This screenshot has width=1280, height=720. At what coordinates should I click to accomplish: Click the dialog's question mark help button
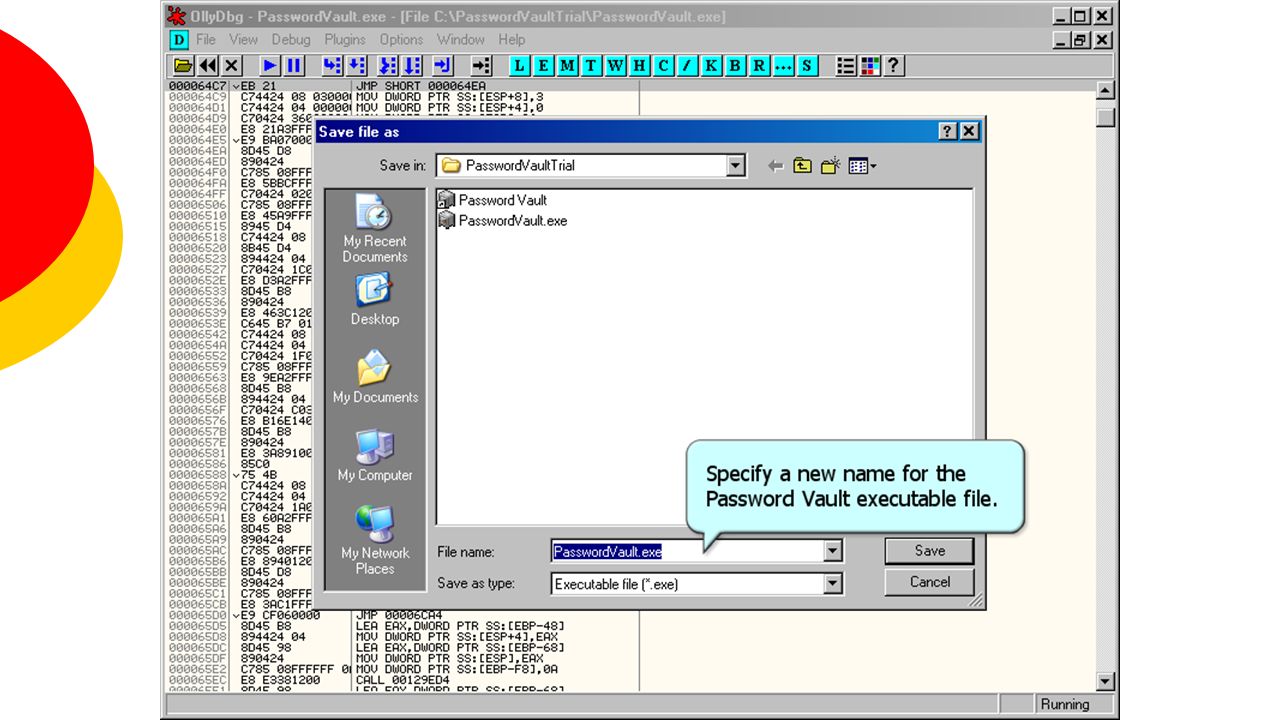click(x=948, y=132)
